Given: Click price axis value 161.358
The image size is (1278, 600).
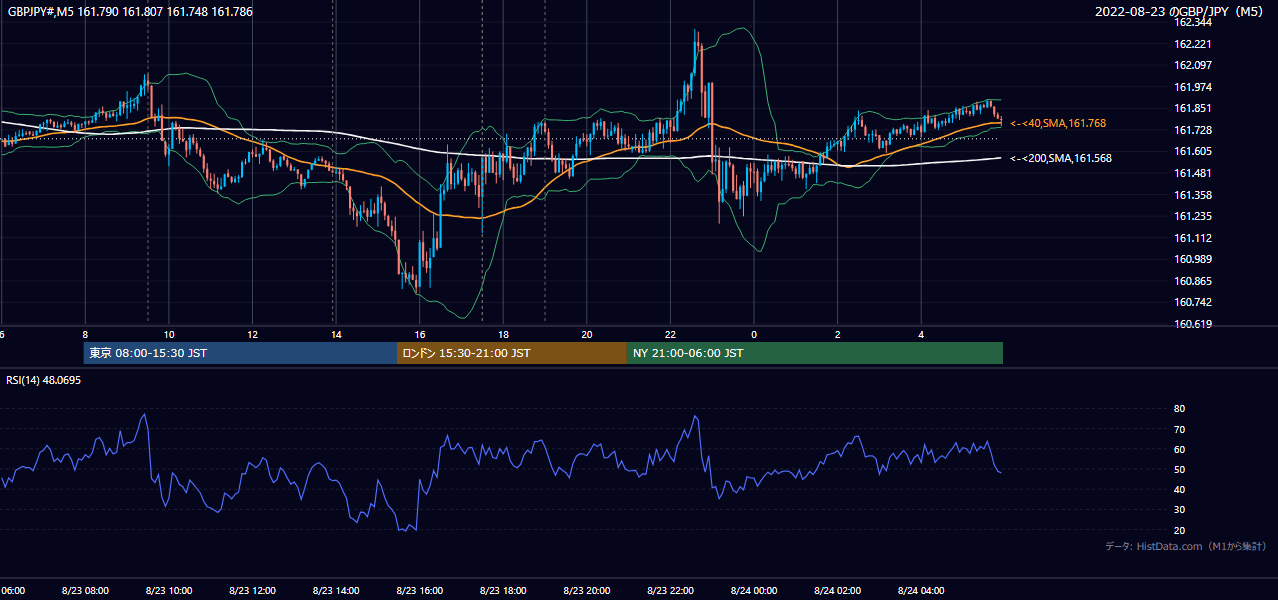Looking at the screenshot, I should click(1193, 195).
